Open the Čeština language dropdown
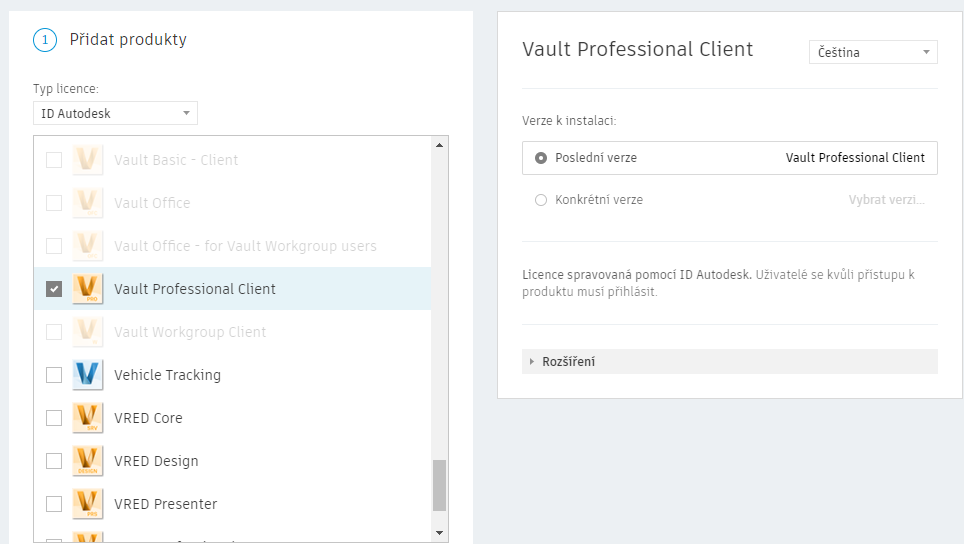Screen dimensions: 964x544 pos(872,52)
